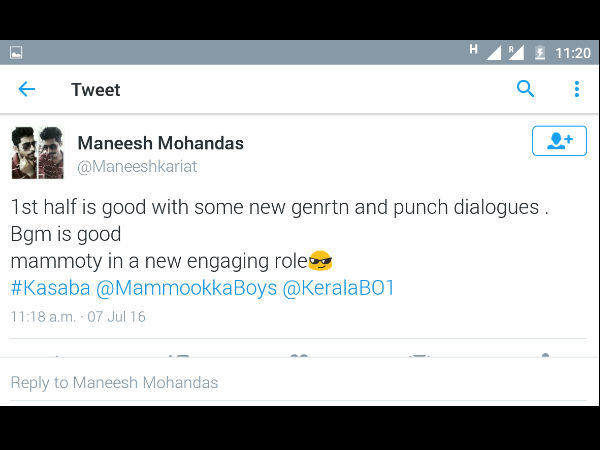
Task: Tap the 11:18 a.m. 07 Jul 16 timestamp
Action: 78,316
